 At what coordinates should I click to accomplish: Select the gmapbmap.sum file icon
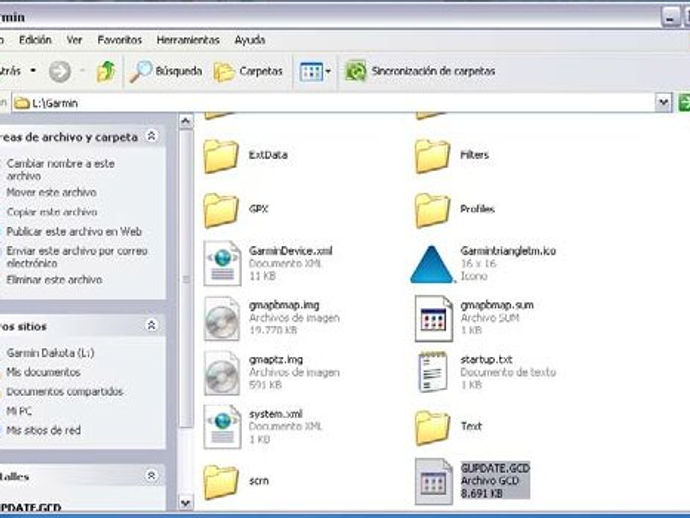(x=433, y=319)
